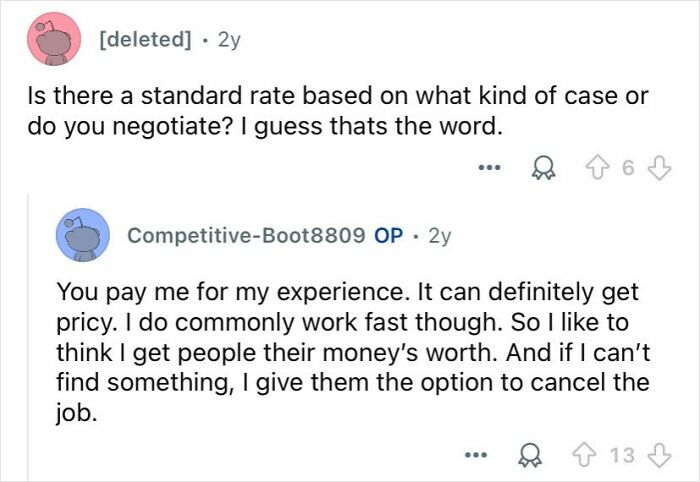This screenshot has height=482, width=700.
Task: Click the vote count 6
Action: [628, 168]
